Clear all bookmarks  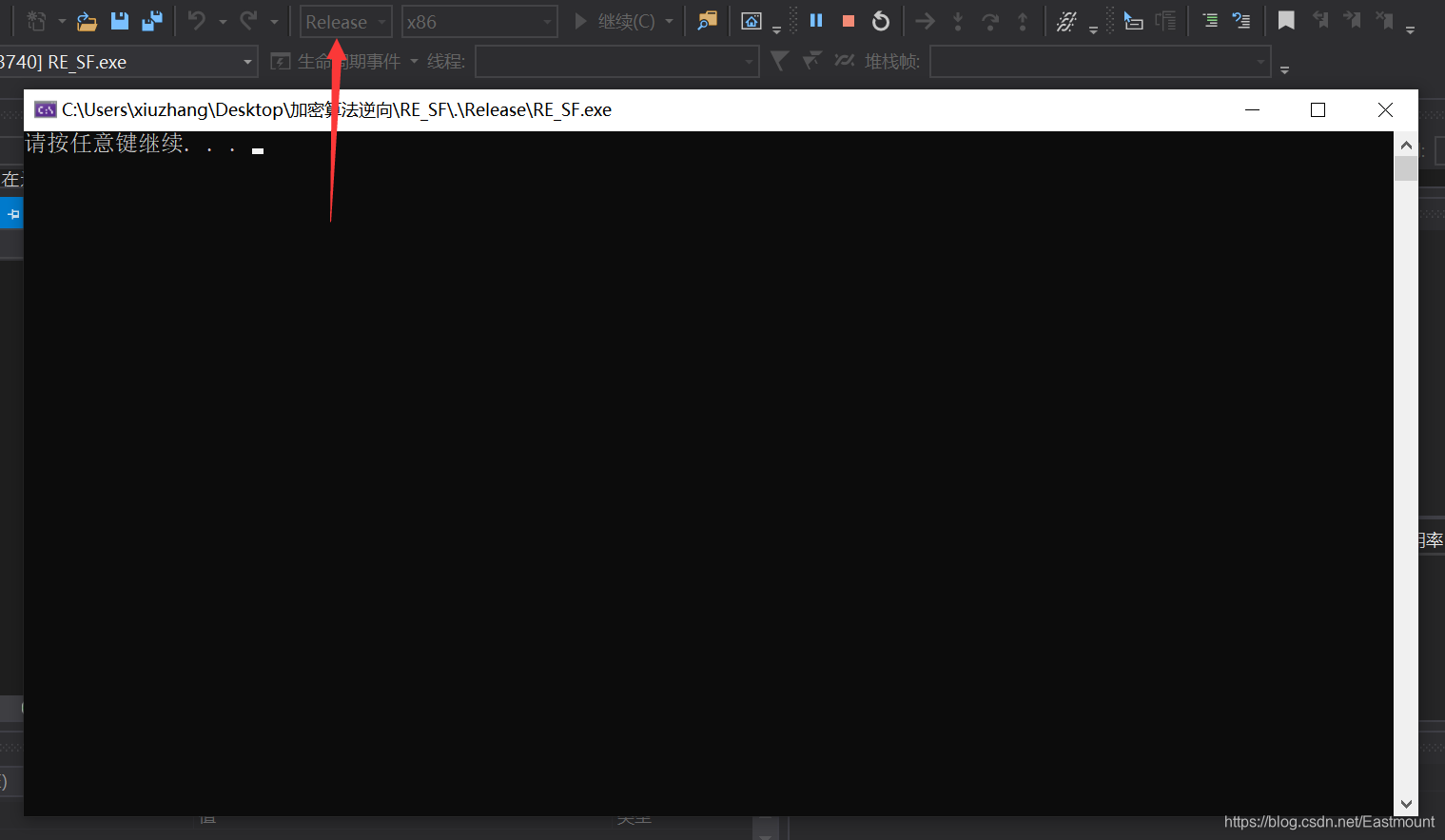pos(1384,21)
